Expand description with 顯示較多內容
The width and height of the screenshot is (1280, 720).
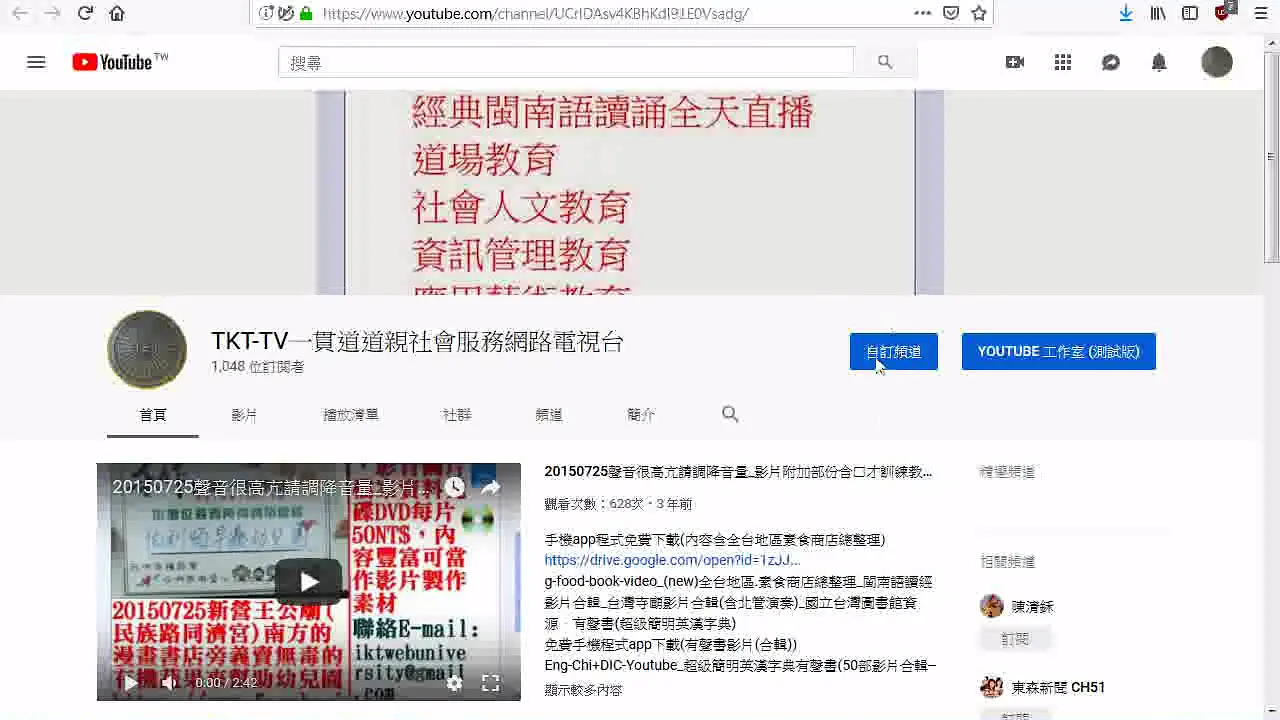click(583, 690)
